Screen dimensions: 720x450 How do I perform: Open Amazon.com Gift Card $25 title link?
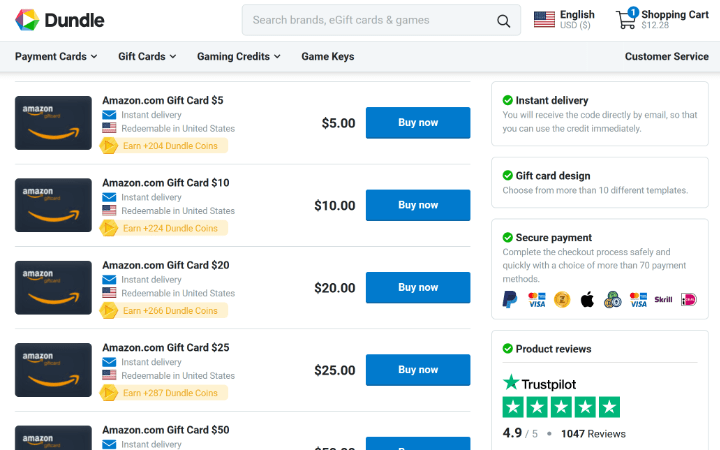pos(166,348)
